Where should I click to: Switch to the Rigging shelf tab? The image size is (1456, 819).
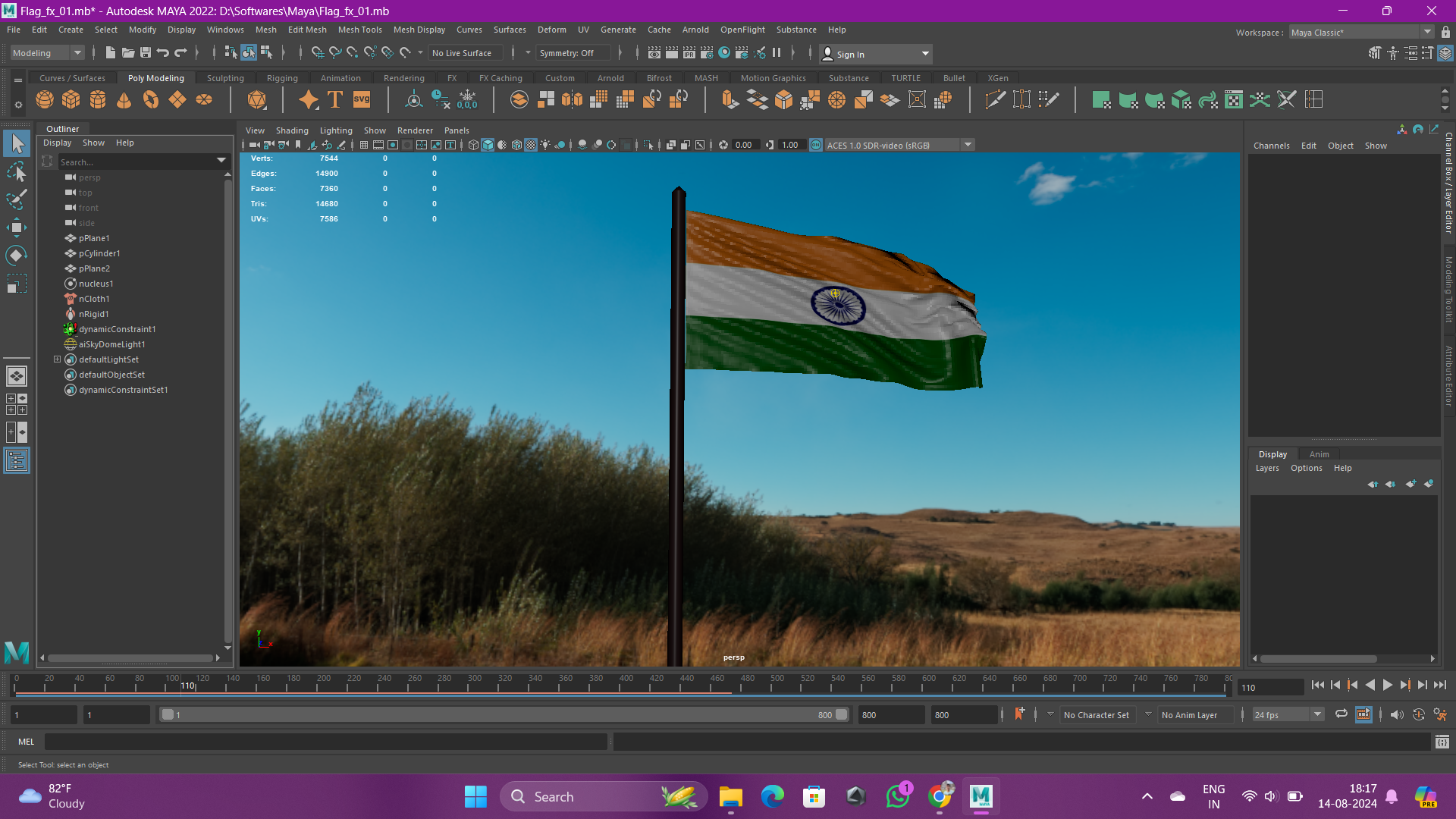[x=282, y=77]
